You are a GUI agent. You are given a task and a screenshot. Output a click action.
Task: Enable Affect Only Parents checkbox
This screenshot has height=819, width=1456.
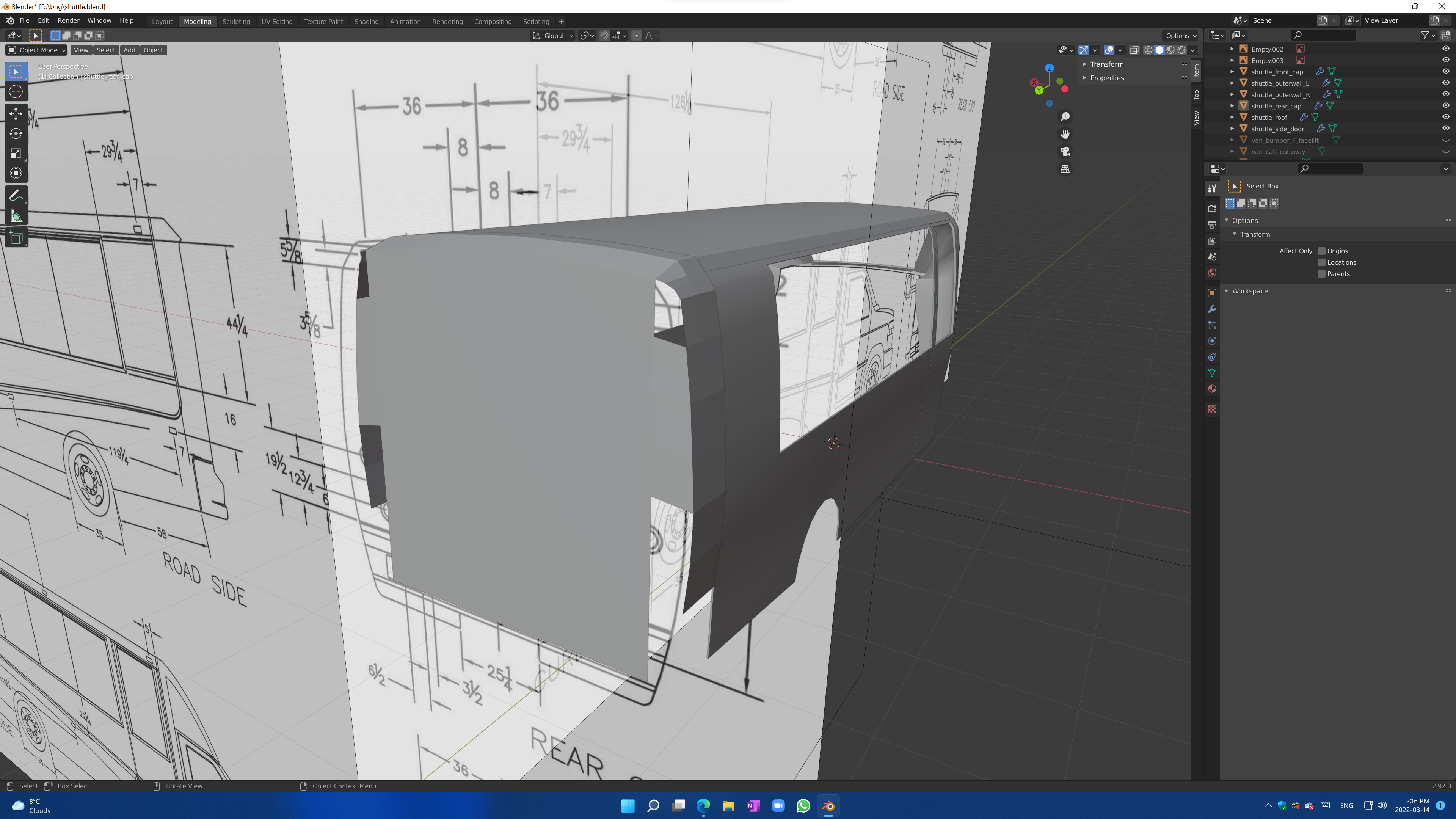tap(1321, 273)
